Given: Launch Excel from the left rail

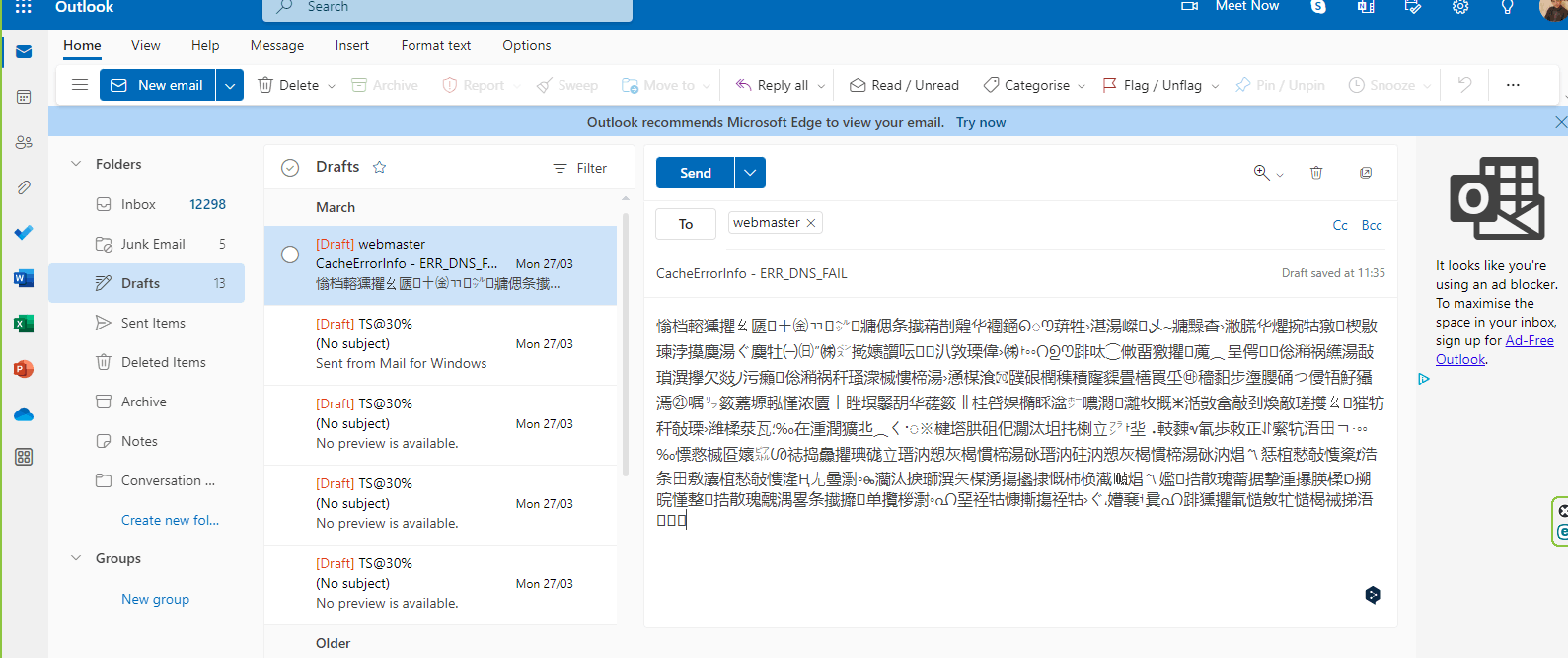Looking at the screenshot, I should tap(24, 324).
